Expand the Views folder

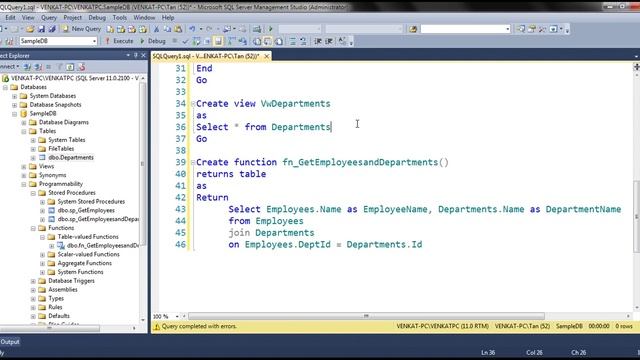coord(24,167)
